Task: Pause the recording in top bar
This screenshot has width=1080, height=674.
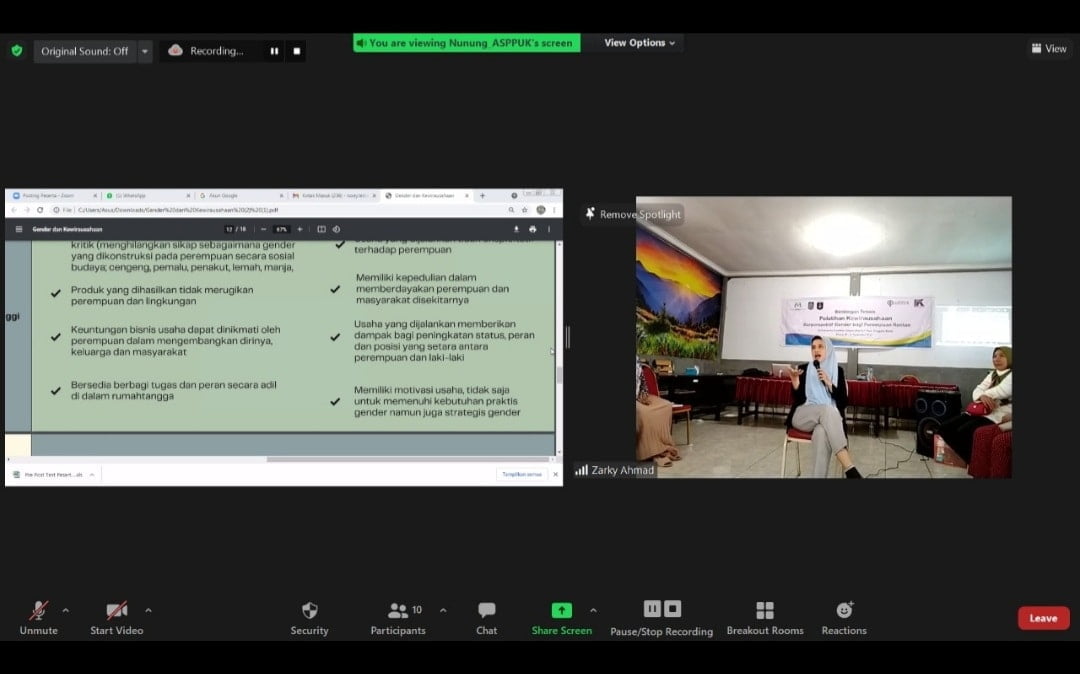Action: [274, 51]
